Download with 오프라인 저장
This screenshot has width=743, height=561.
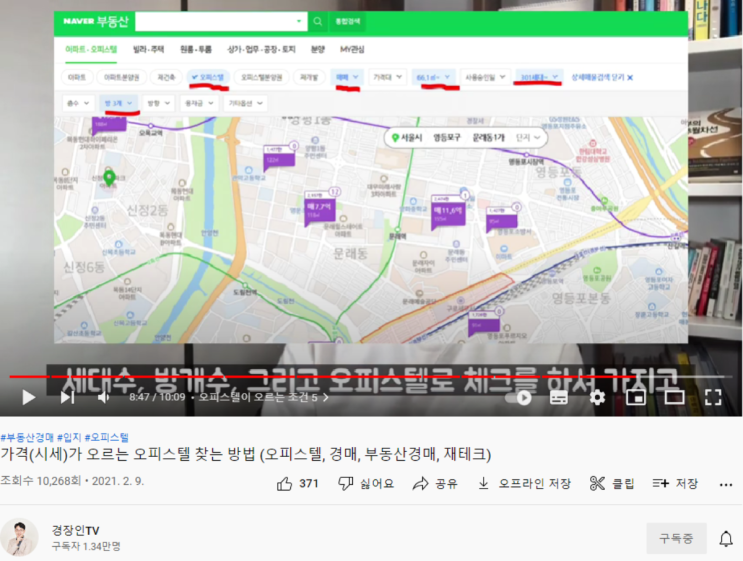(524, 484)
